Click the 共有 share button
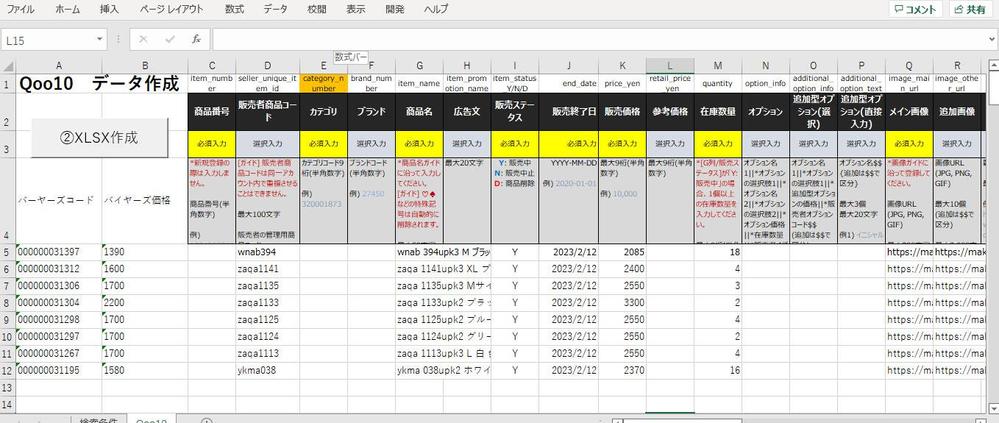The width and height of the screenshot is (999, 423). (x=971, y=10)
